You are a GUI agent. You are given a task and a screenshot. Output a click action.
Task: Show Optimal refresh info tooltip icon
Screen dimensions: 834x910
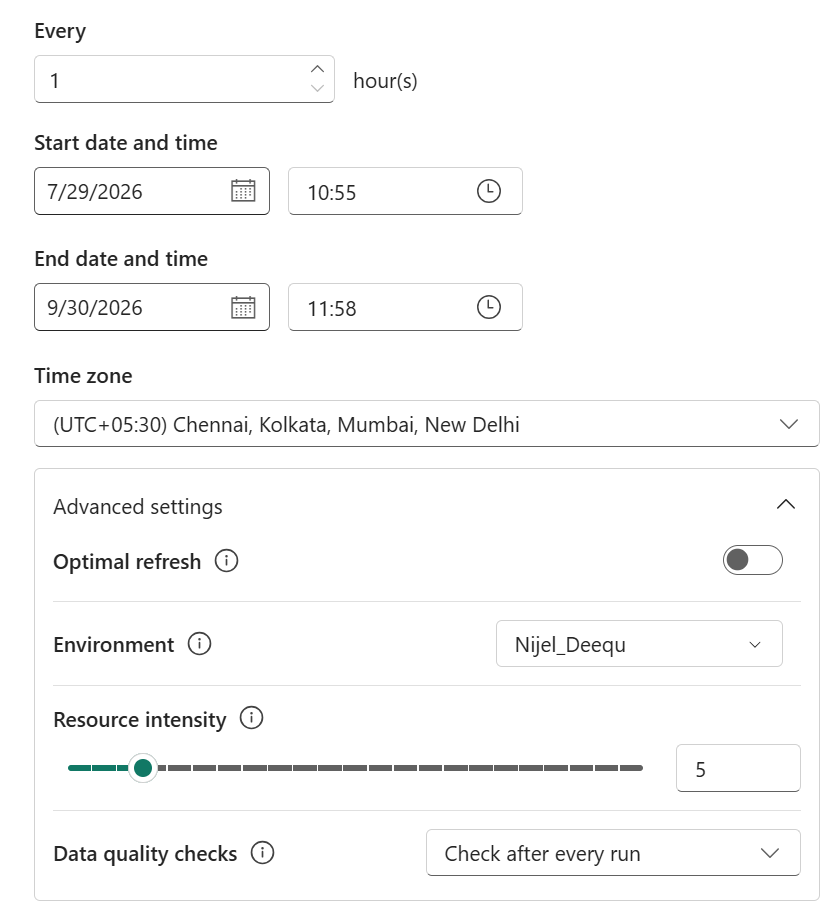[x=226, y=561]
